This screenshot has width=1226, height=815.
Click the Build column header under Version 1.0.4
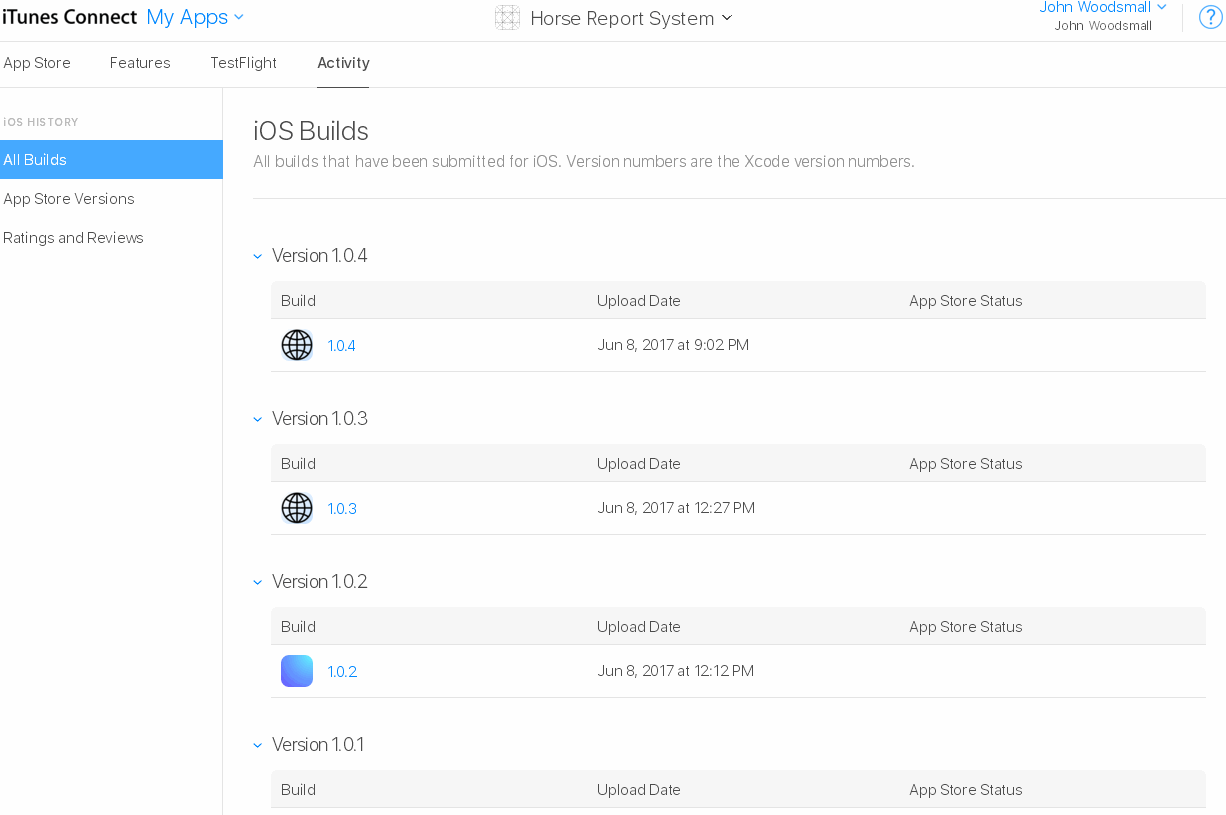pos(298,301)
